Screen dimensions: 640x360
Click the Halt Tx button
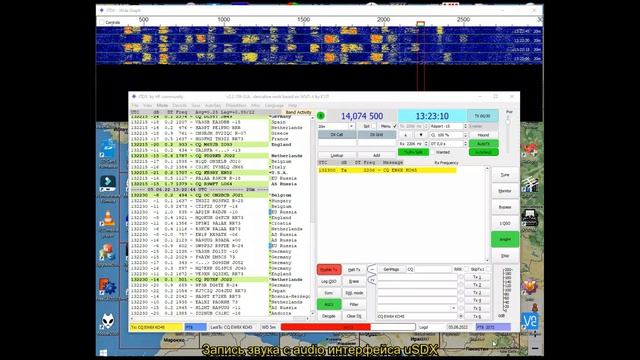pyautogui.click(x=354, y=270)
